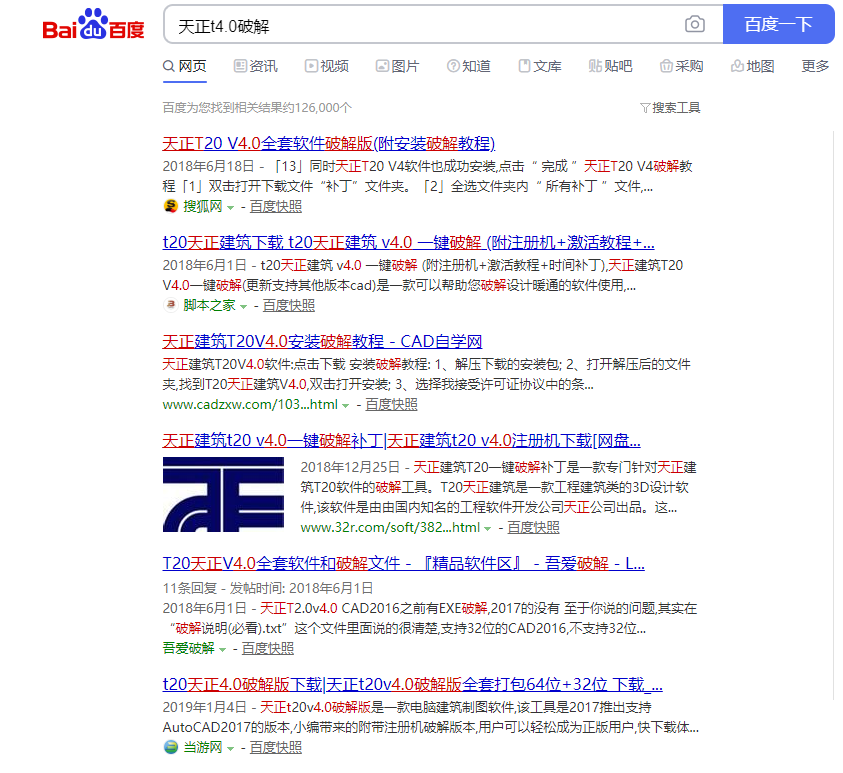Click www.cadzxw.com source URL

250,404
